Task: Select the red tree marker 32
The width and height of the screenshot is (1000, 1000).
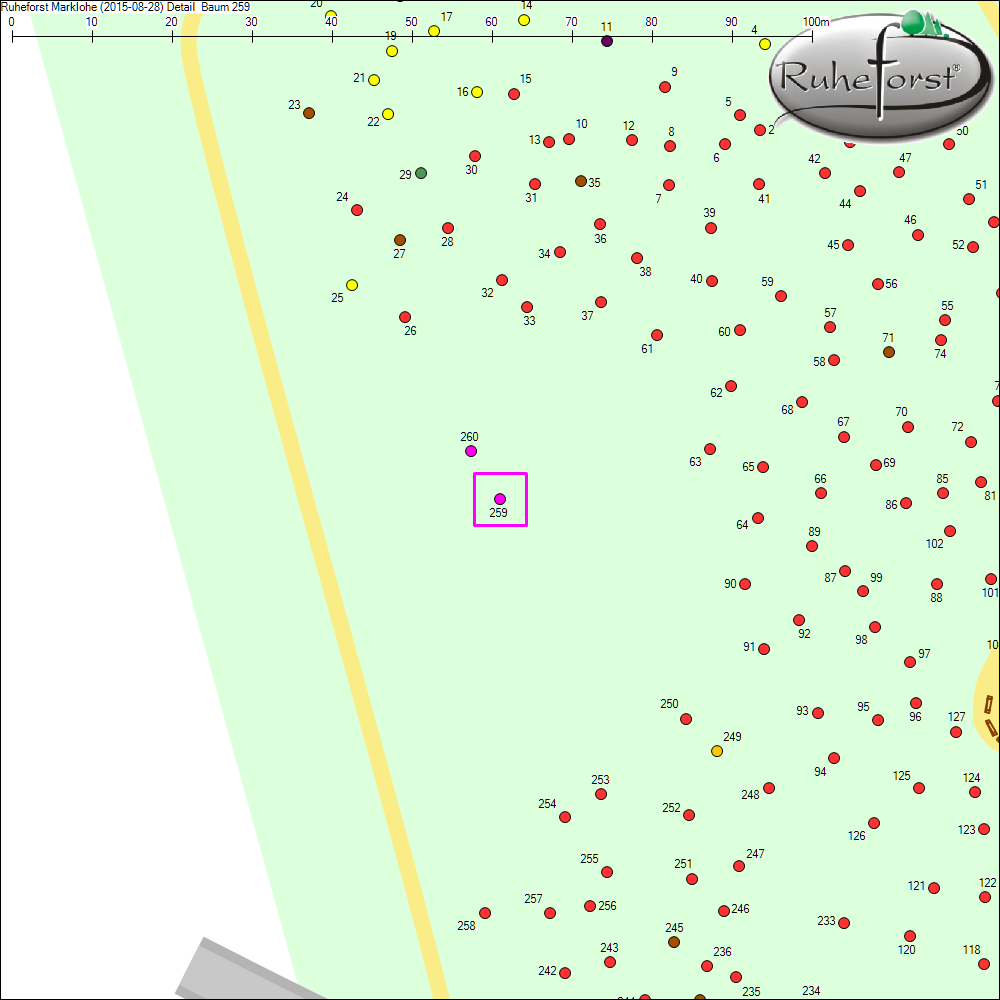Action: click(502, 280)
